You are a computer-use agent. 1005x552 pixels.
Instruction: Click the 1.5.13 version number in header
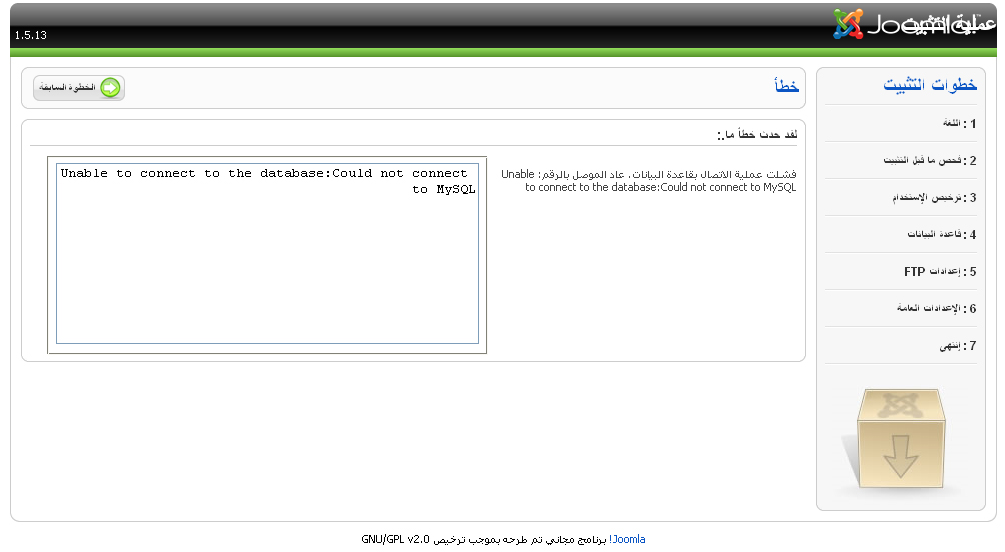pos(30,36)
